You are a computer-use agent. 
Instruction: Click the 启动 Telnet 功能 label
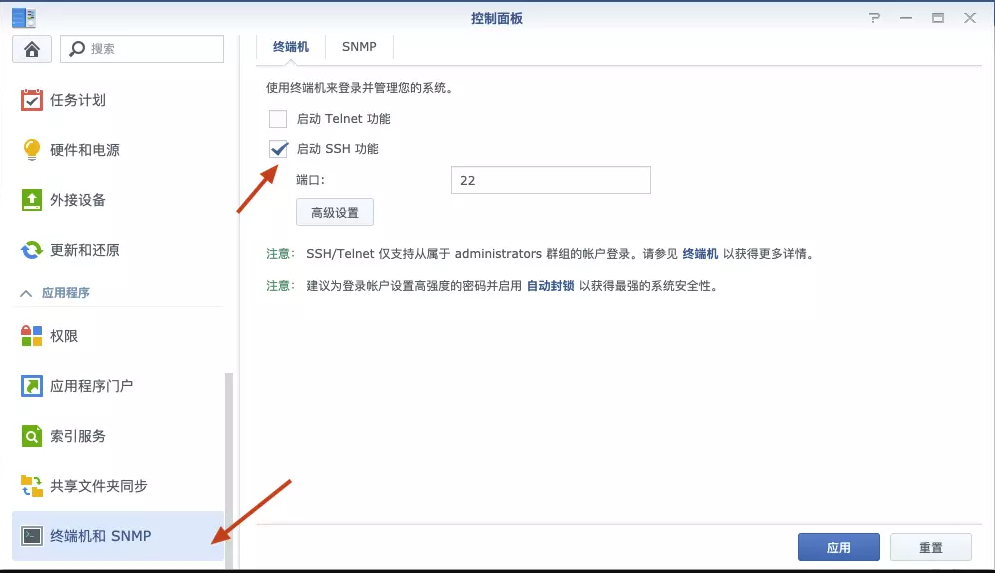click(x=343, y=119)
